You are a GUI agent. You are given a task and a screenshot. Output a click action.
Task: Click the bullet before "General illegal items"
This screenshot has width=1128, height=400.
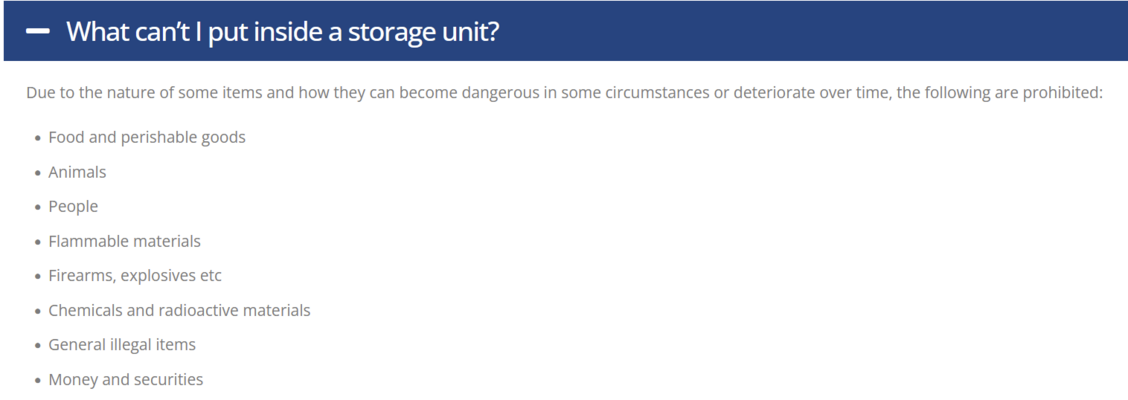click(x=37, y=346)
